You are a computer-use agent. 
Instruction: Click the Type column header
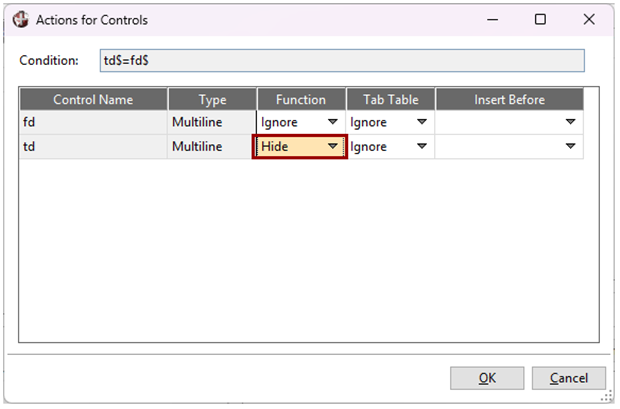point(212,99)
